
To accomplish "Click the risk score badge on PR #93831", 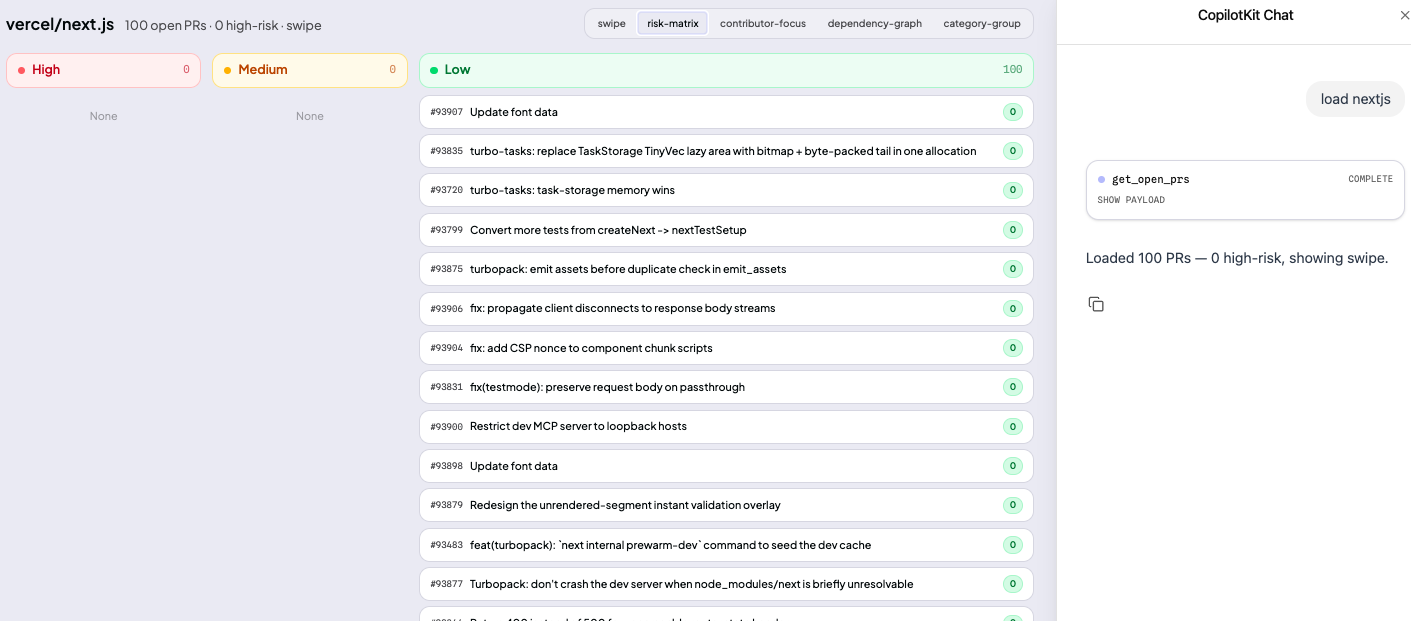I will pos(1013,387).
